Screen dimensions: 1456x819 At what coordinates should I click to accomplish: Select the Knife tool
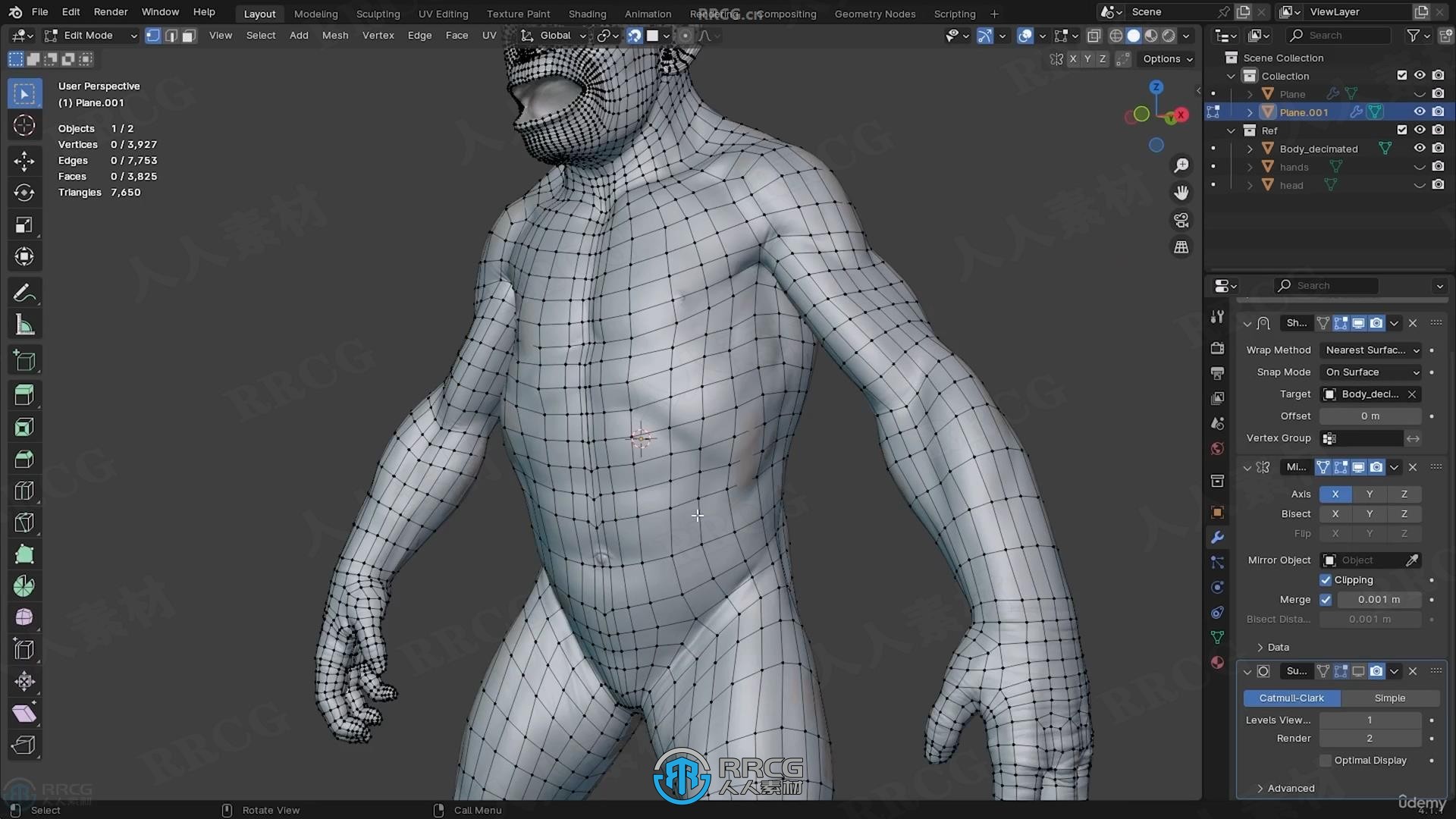[24, 522]
